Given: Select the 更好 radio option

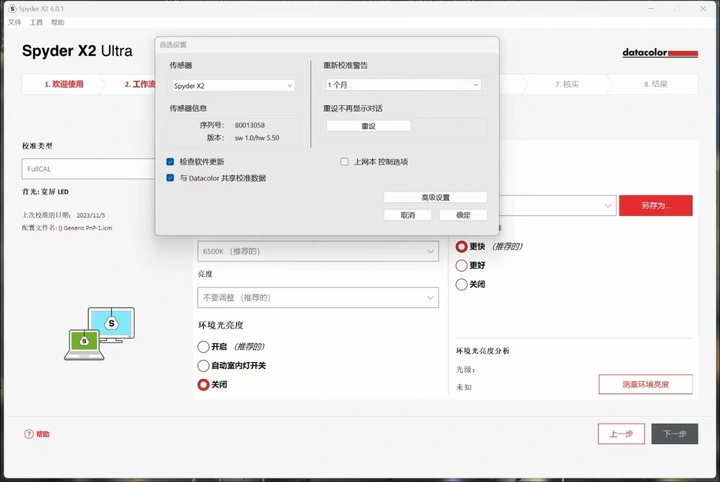Looking at the screenshot, I should tap(461, 265).
